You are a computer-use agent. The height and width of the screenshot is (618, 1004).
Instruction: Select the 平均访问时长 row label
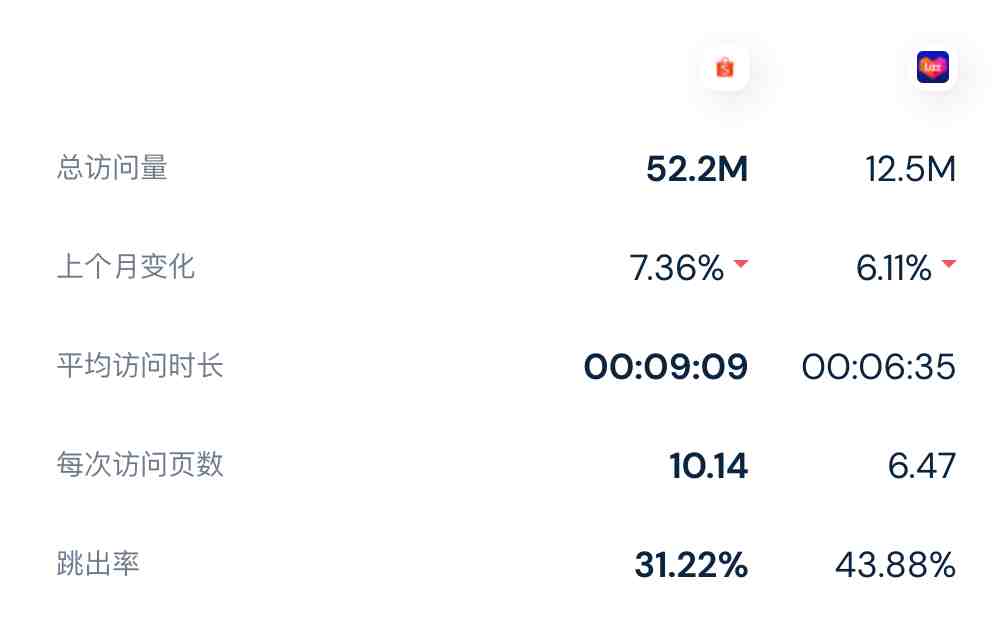click(x=140, y=366)
